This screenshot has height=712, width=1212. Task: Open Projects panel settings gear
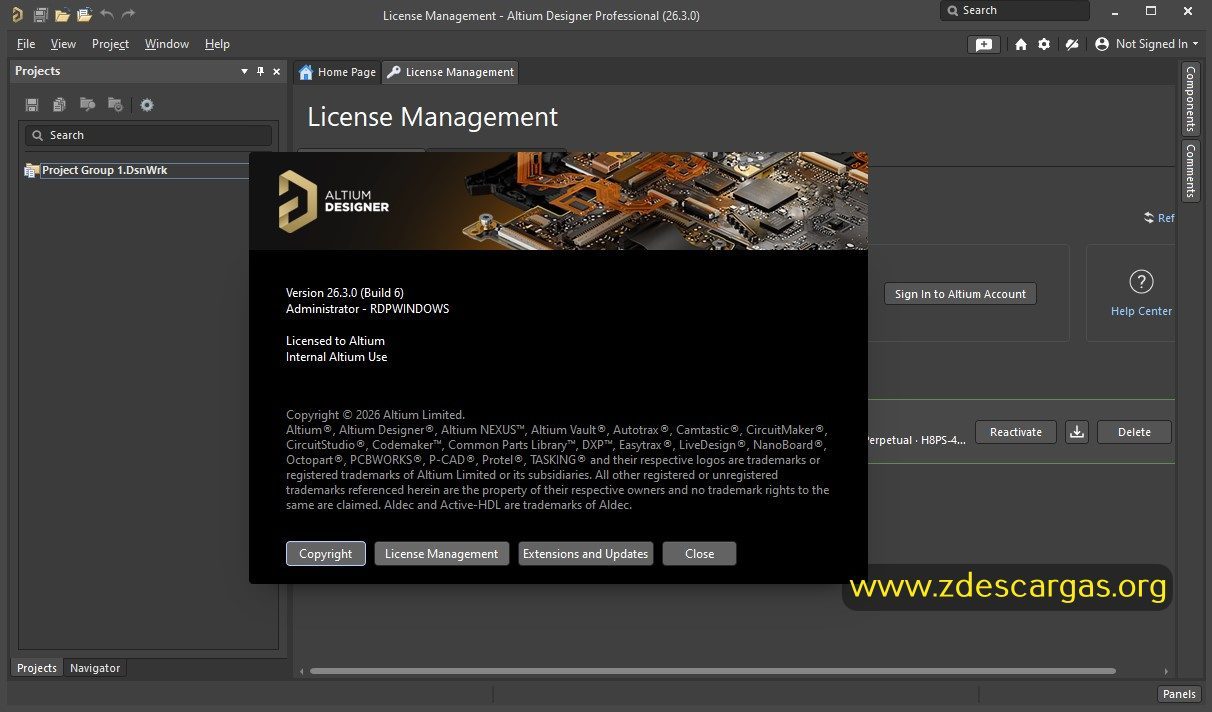pyautogui.click(x=147, y=105)
